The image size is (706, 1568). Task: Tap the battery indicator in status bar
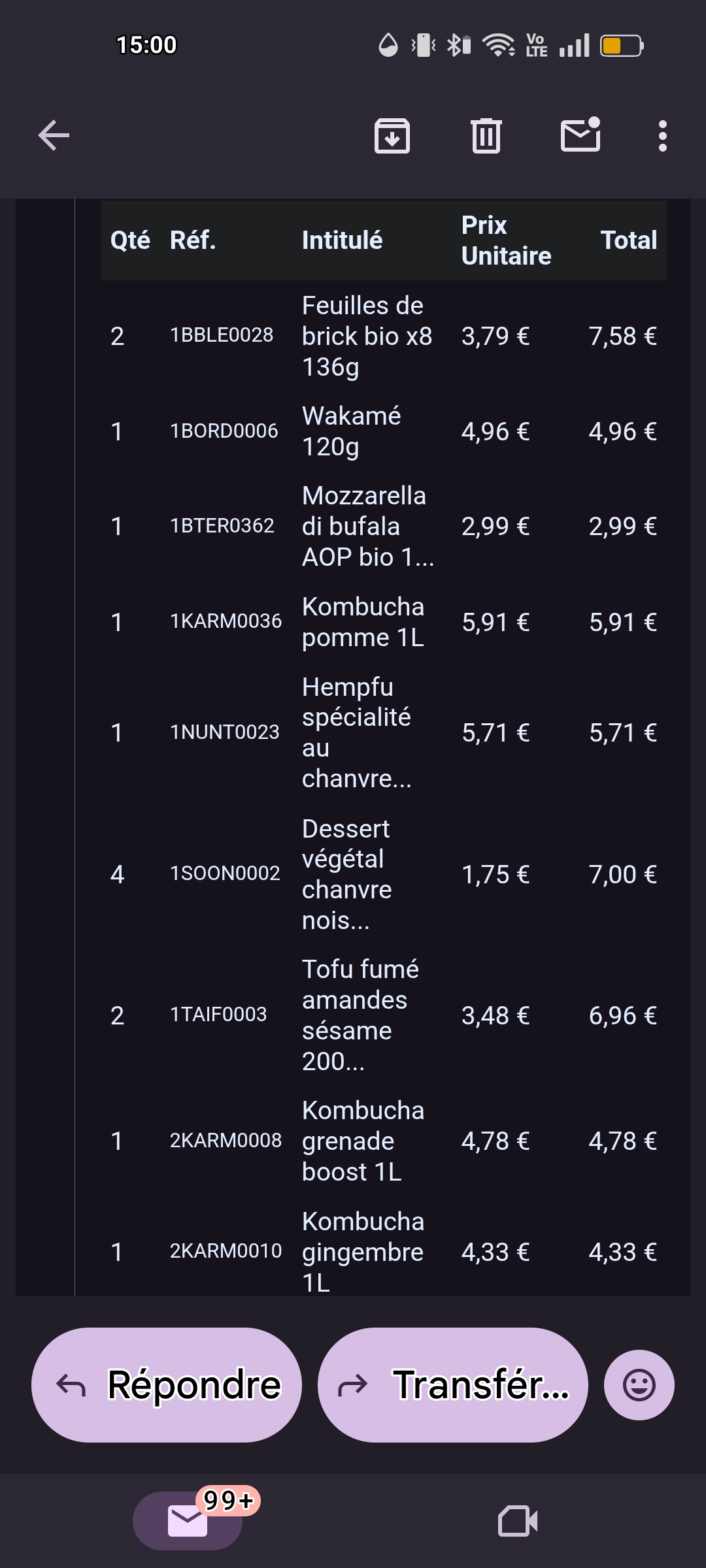tap(622, 46)
